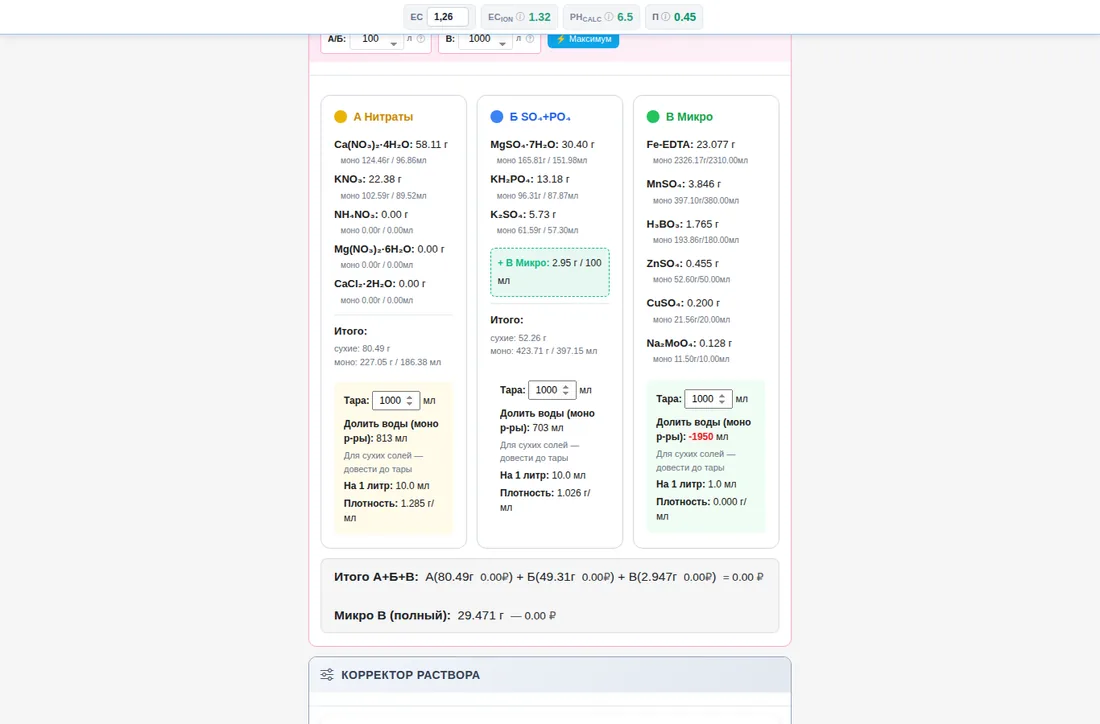Click the yellow dot of А Нитраты
Viewport: 1100px width, 724px height.
[x=340, y=116]
